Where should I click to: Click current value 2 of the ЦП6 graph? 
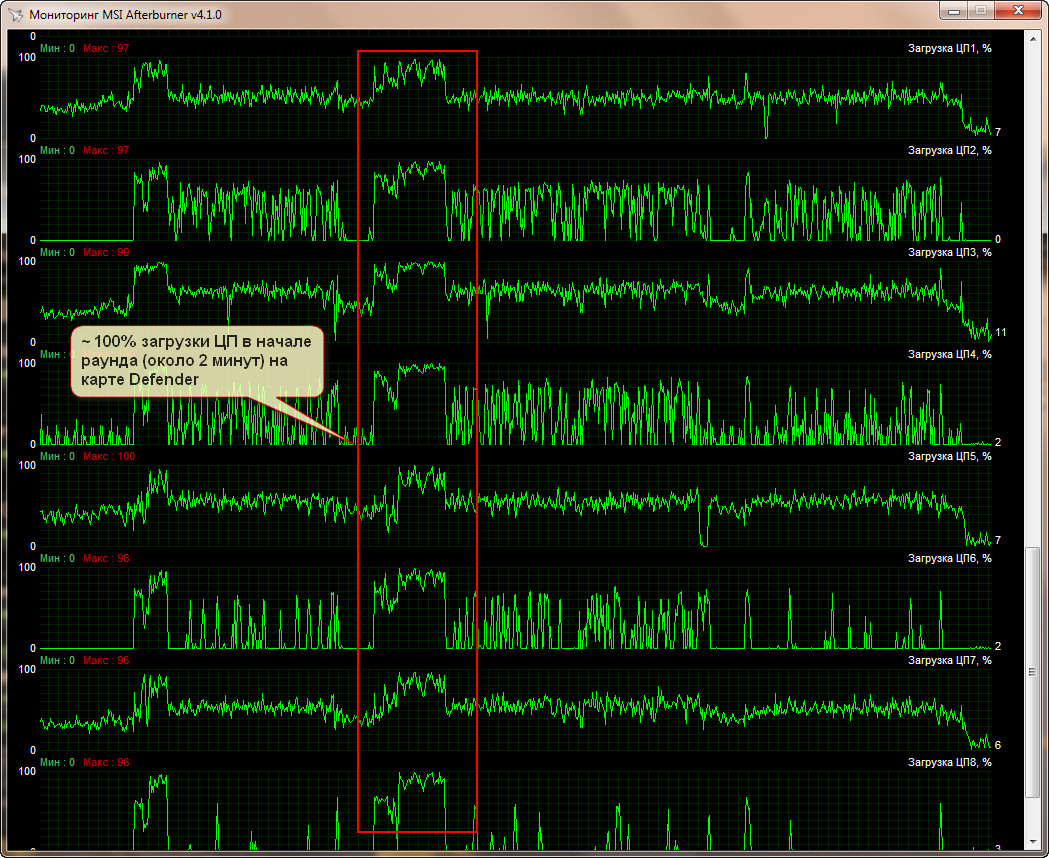[997, 647]
